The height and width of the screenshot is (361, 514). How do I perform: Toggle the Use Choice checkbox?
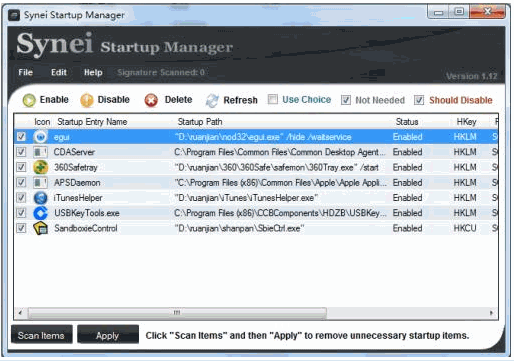tap(273, 99)
